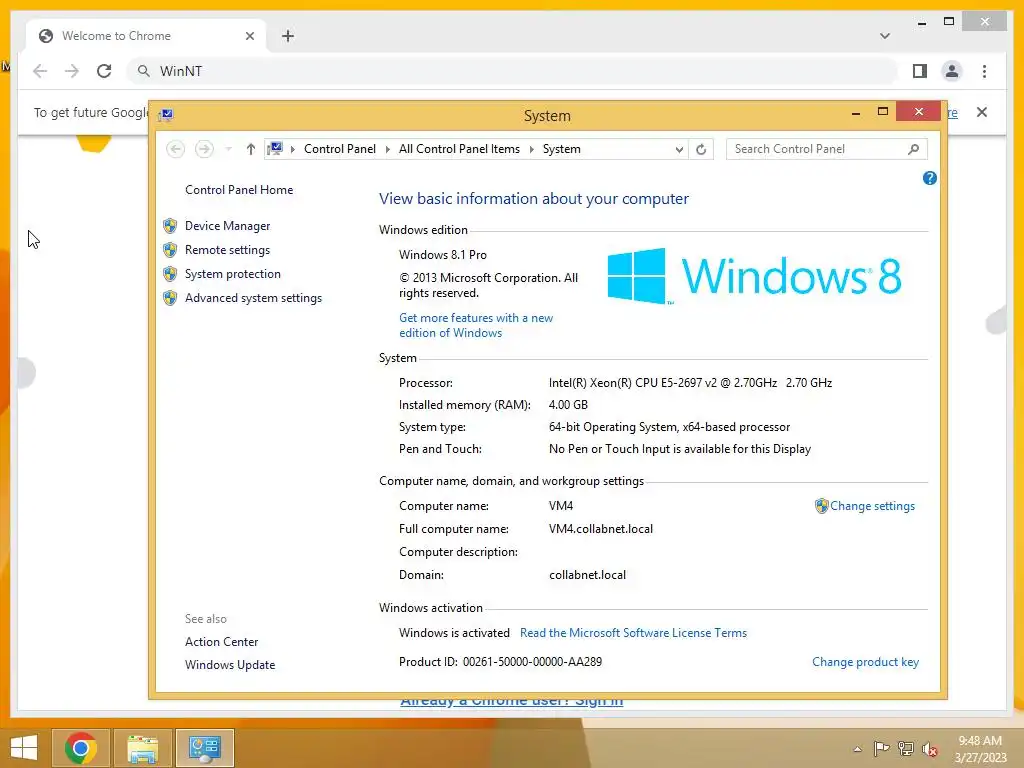Go to Control Panel Home
This screenshot has height=768, width=1024.
[x=239, y=190]
